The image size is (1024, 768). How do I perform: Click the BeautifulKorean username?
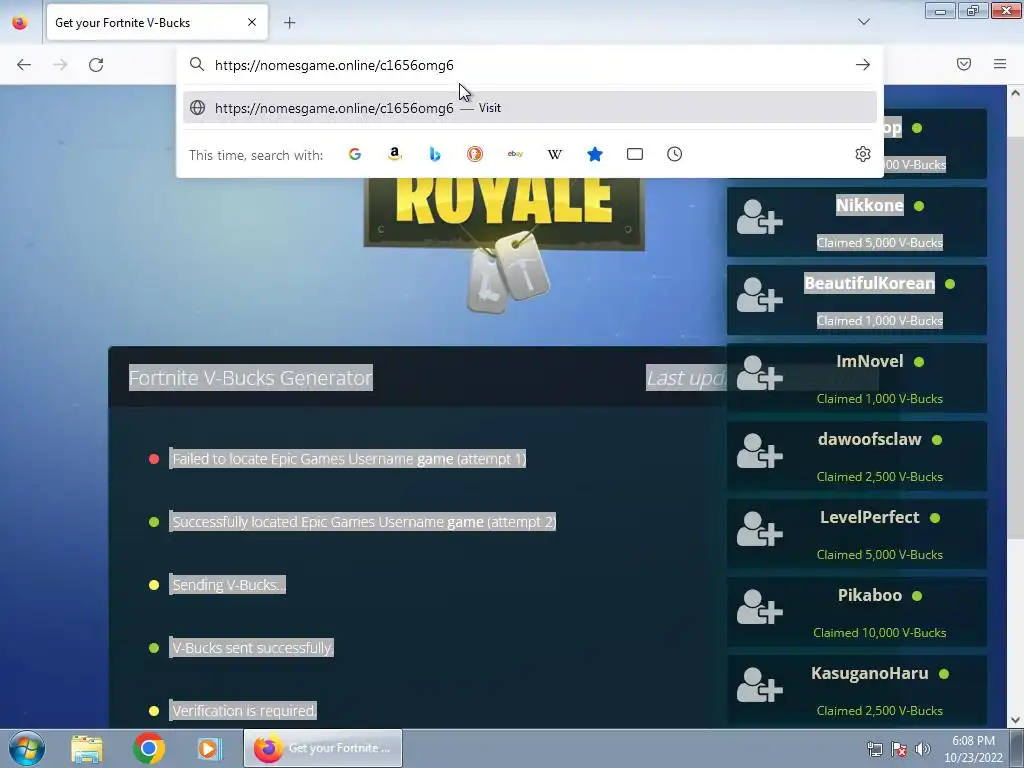click(869, 283)
